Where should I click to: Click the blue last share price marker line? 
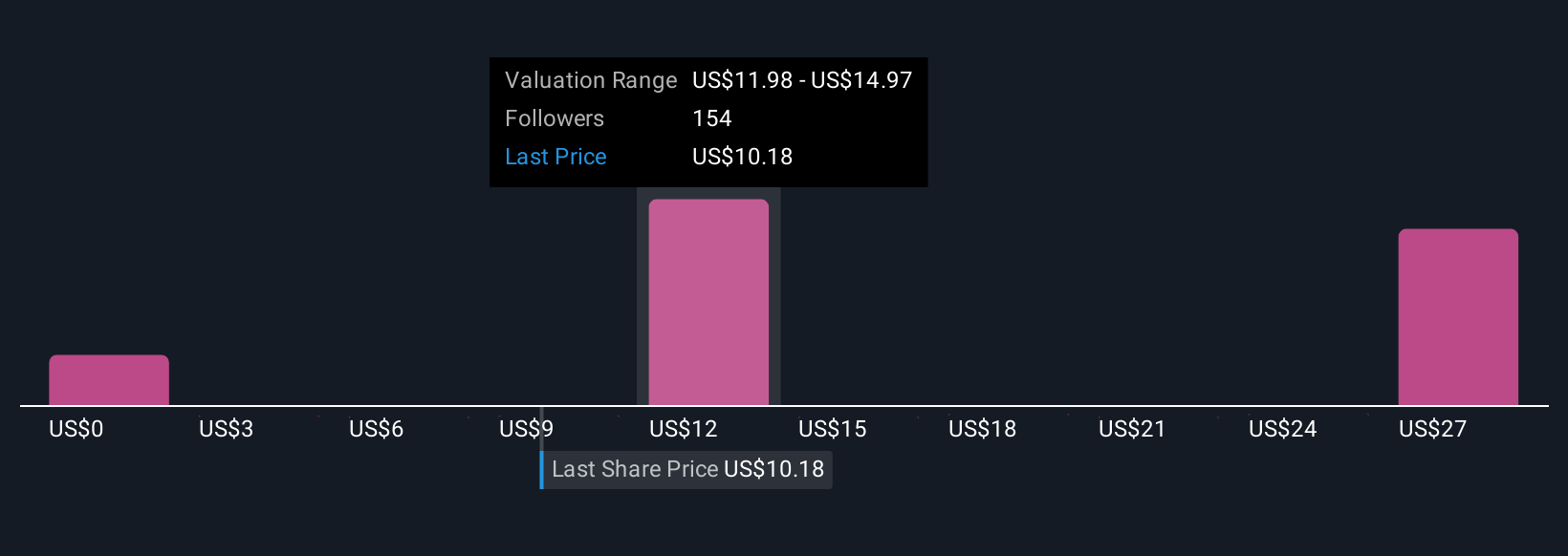tap(541, 469)
